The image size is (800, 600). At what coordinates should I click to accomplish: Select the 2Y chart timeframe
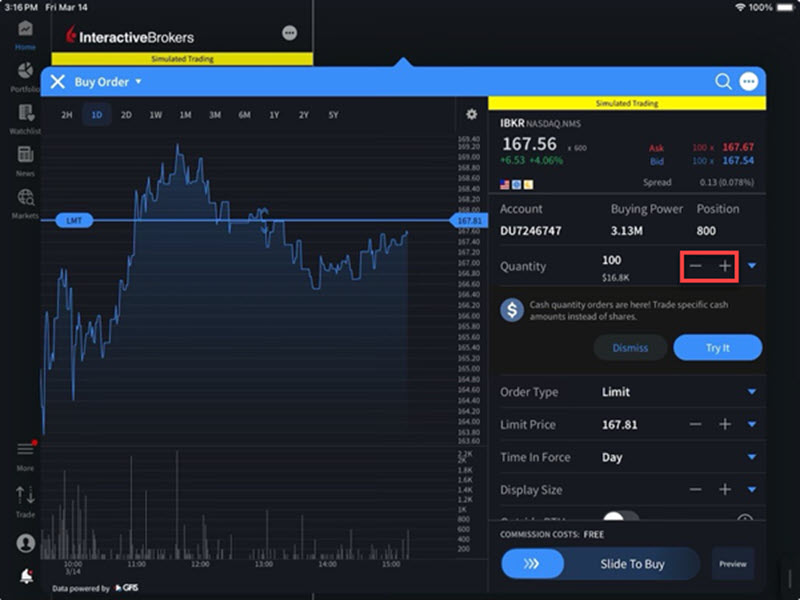point(304,115)
